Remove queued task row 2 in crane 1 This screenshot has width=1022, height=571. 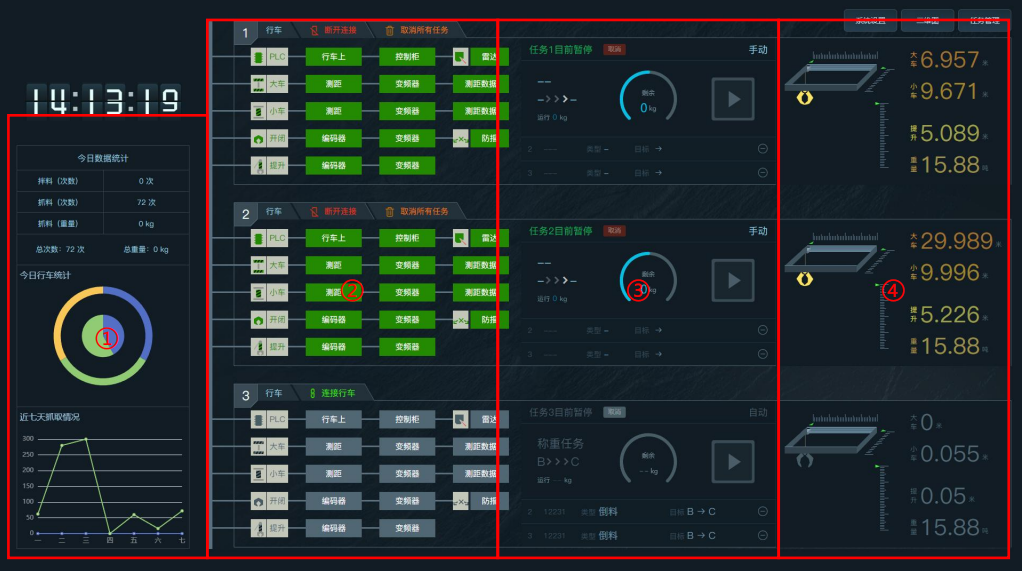tap(763, 149)
